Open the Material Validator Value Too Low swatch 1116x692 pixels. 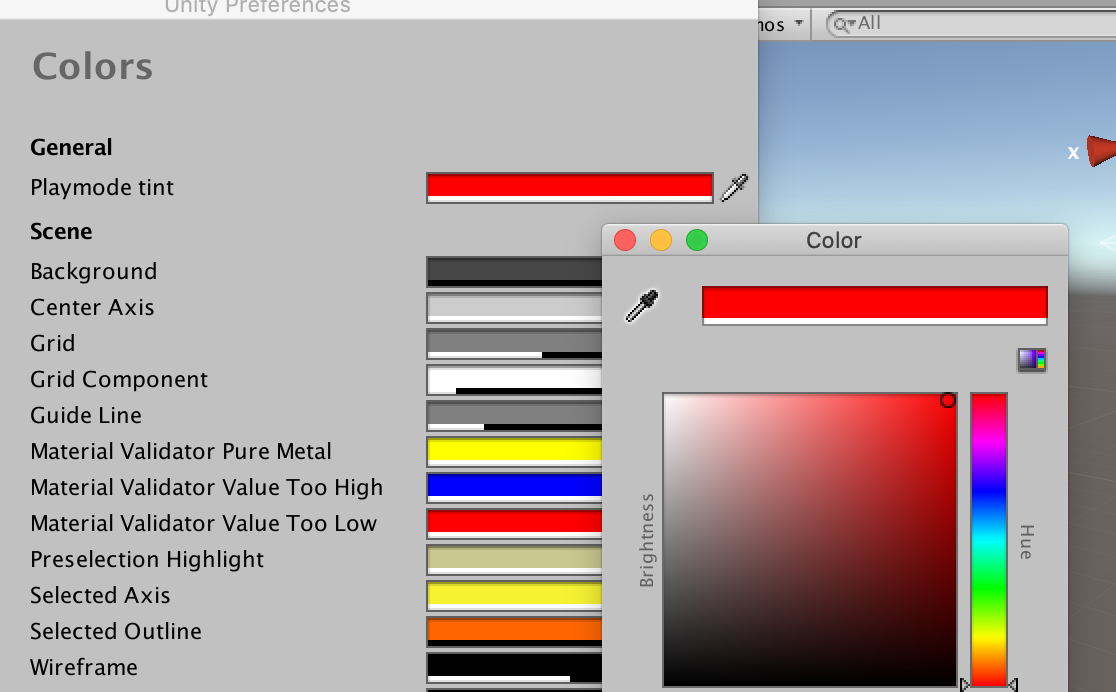pyautogui.click(x=514, y=523)
